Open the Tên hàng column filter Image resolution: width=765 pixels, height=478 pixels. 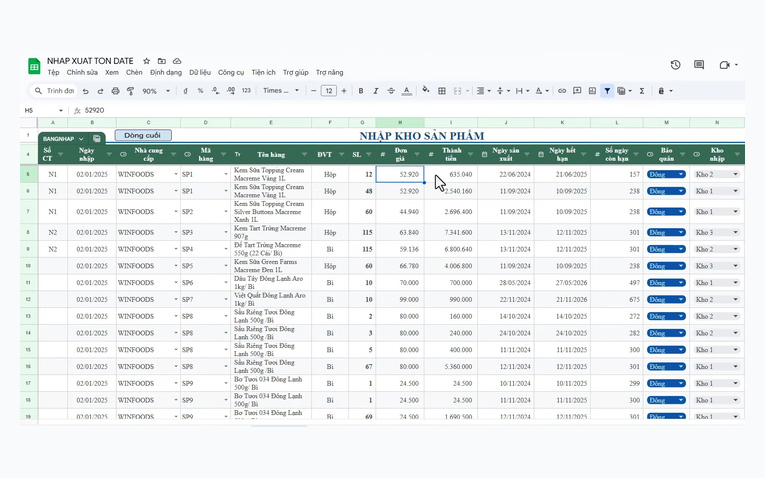pos(304,155)
